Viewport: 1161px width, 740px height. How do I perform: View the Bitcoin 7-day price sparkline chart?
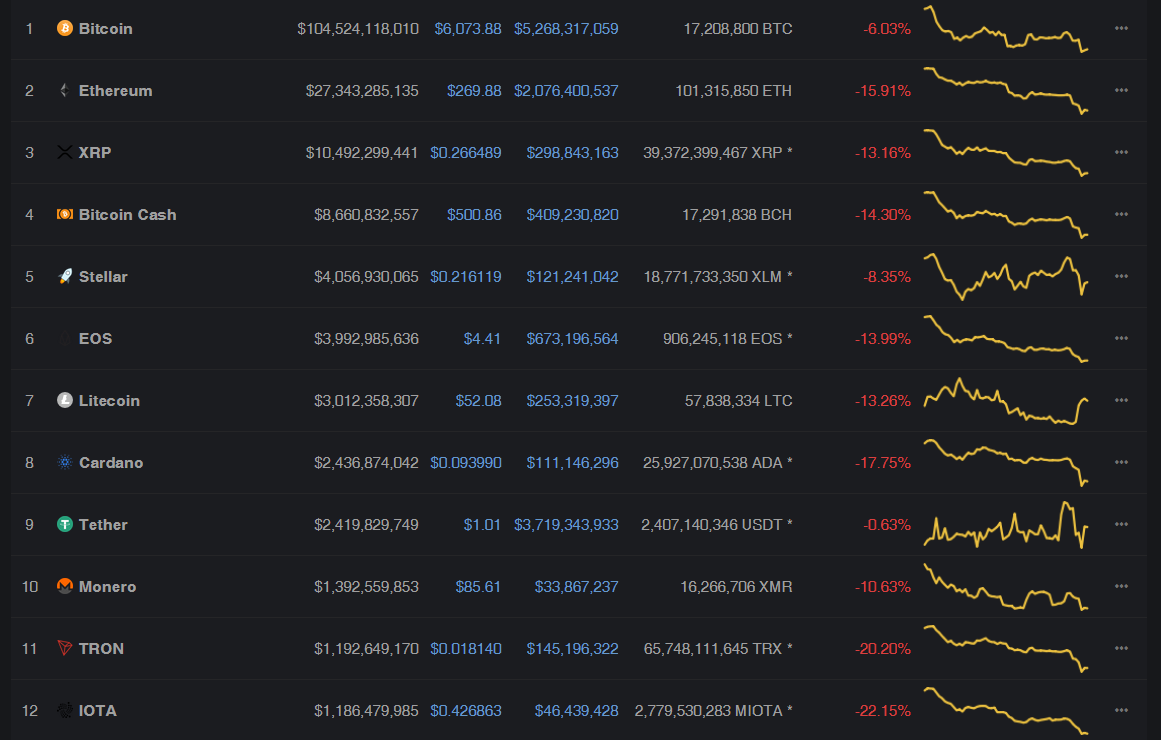[x=1006, y=28]
